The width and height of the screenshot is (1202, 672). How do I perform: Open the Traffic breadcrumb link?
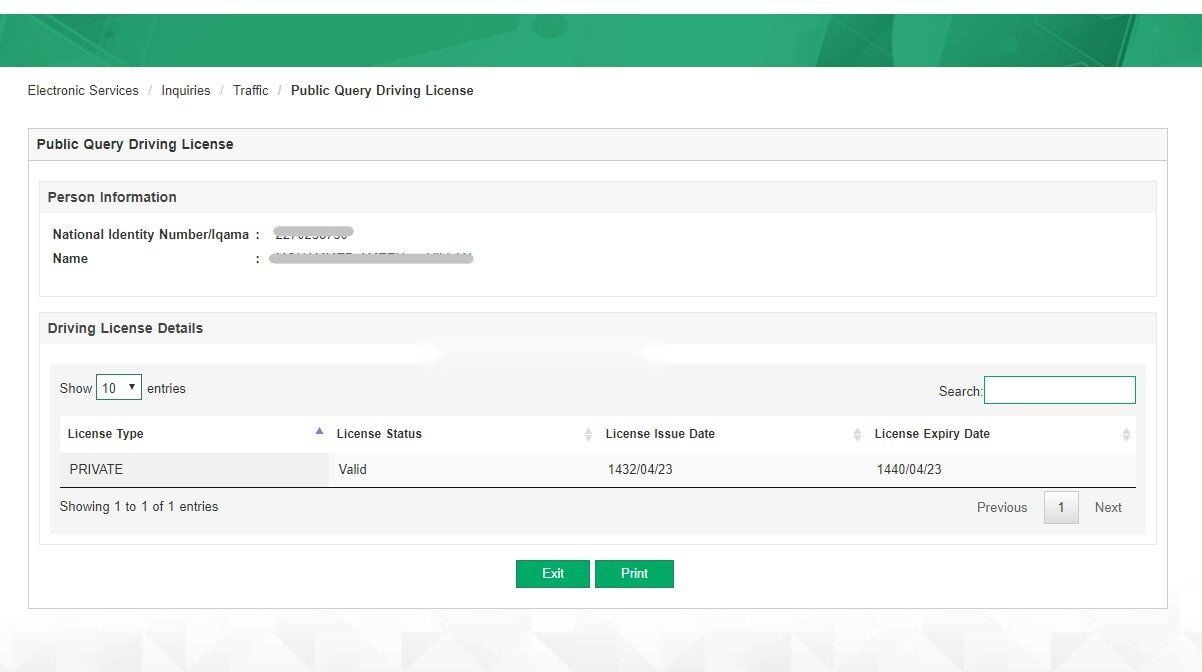pyautogui.click(x=251, y=90)
